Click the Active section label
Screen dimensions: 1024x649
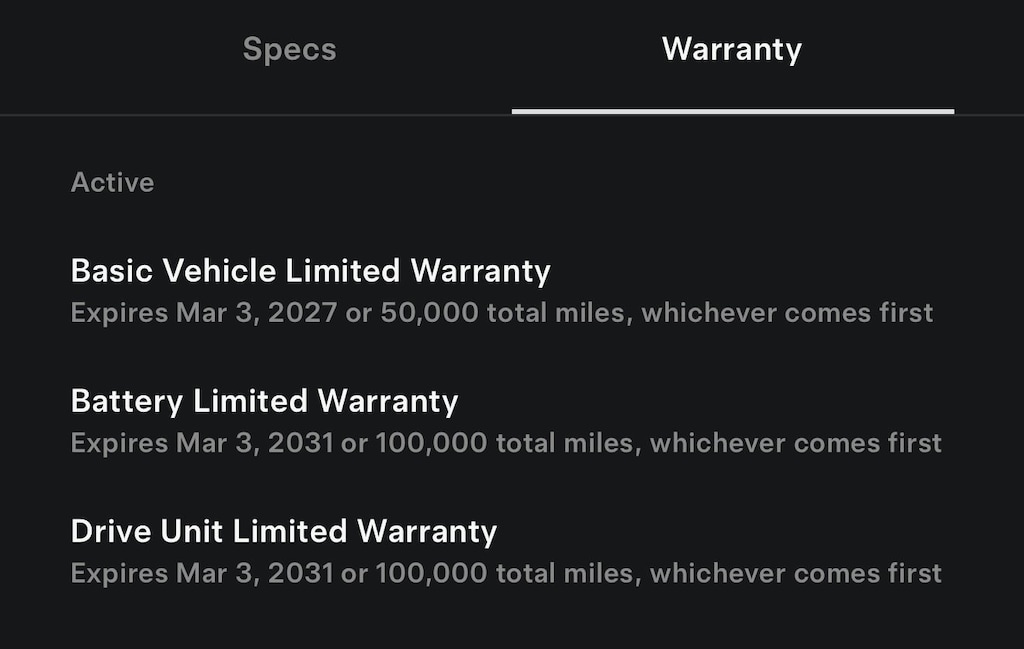(x=112, y=182)
